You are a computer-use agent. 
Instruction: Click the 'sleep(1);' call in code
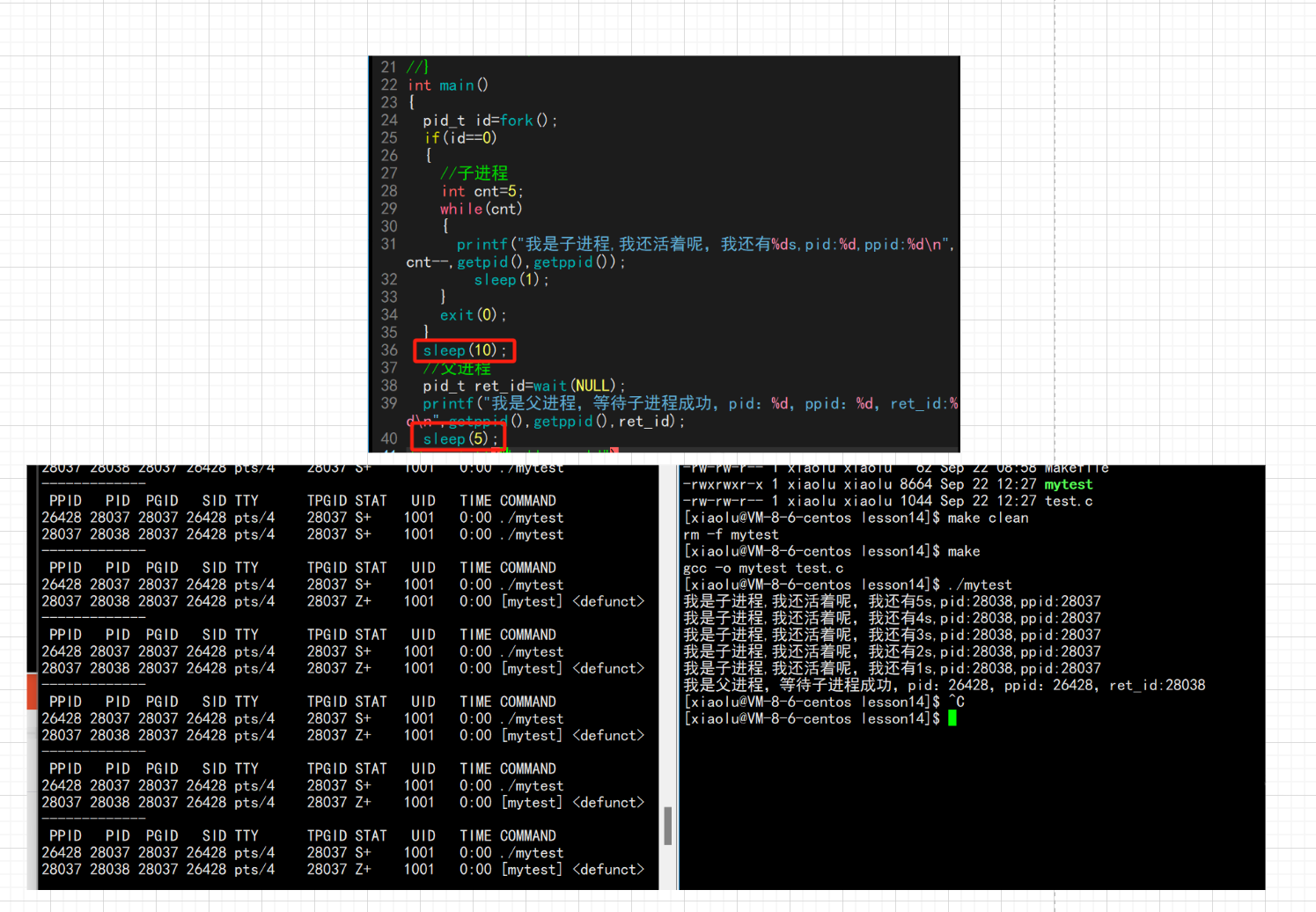pyautogui.click(x=511, y=280)
